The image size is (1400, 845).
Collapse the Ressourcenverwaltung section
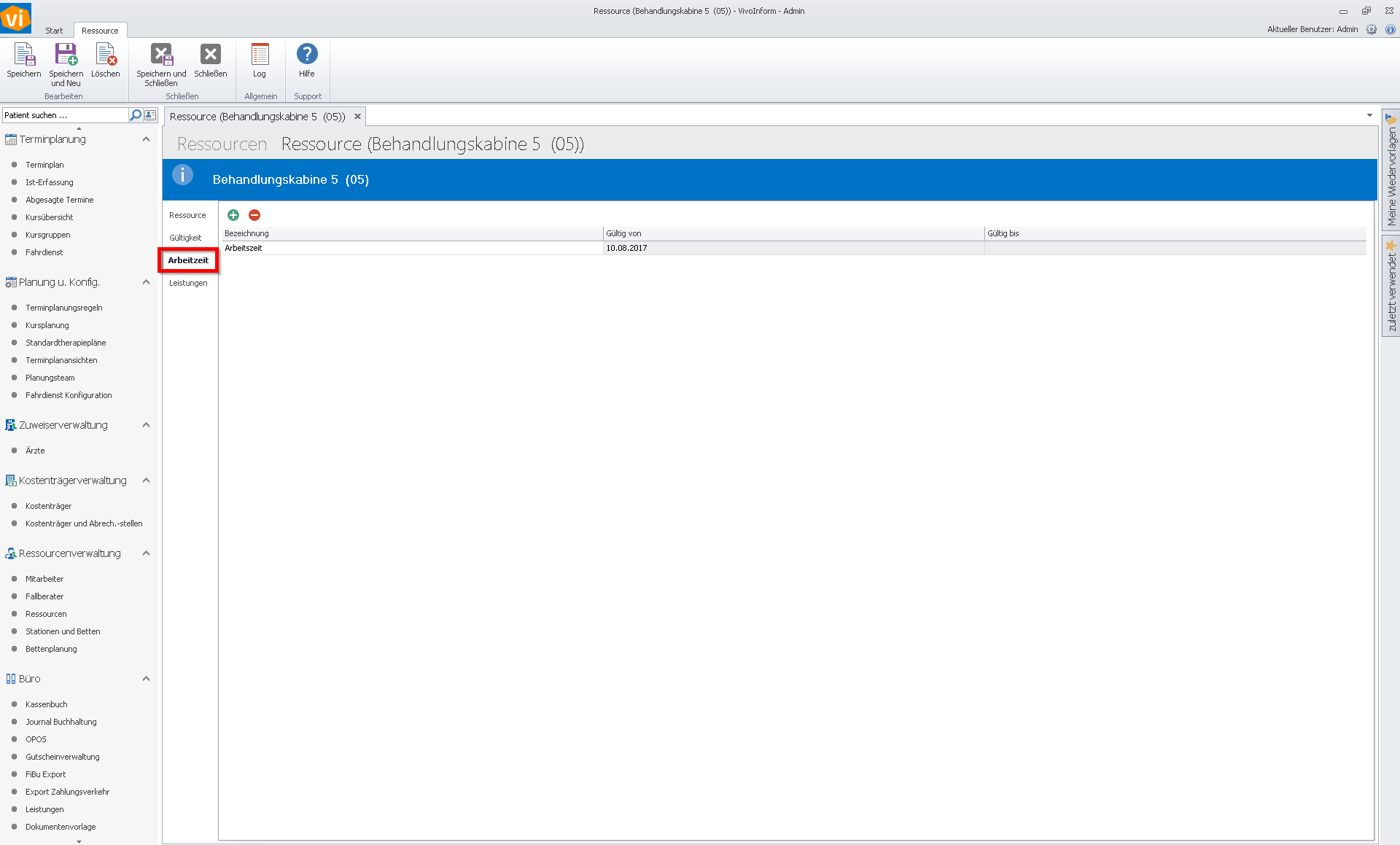pyautogui.click(x=146, y=553)
